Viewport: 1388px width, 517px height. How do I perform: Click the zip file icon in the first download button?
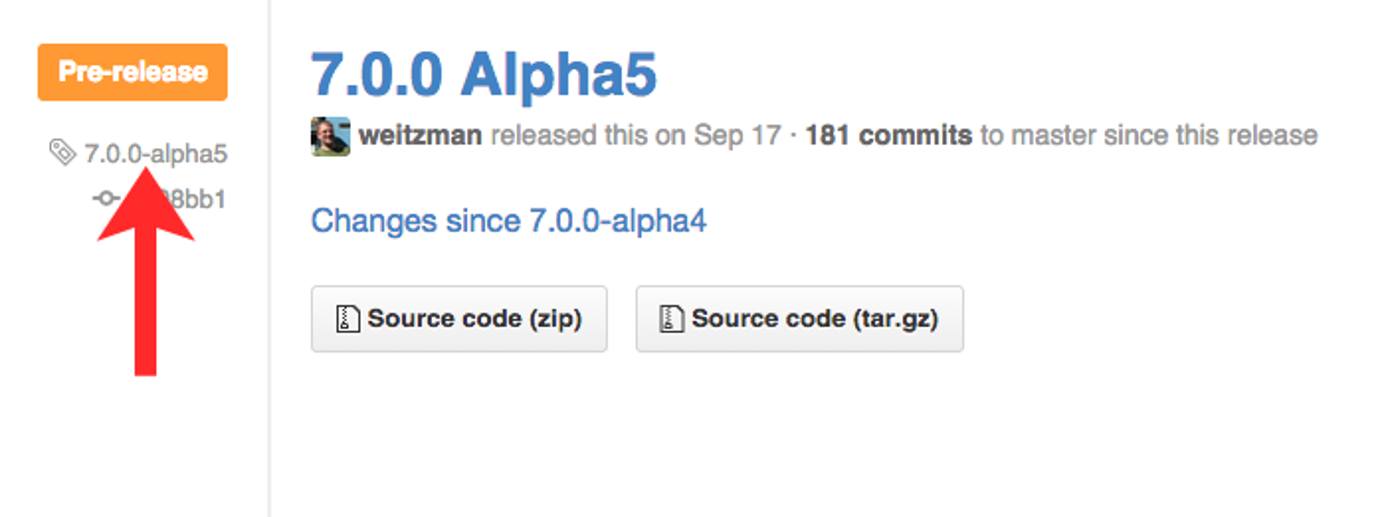click(347, 319)
